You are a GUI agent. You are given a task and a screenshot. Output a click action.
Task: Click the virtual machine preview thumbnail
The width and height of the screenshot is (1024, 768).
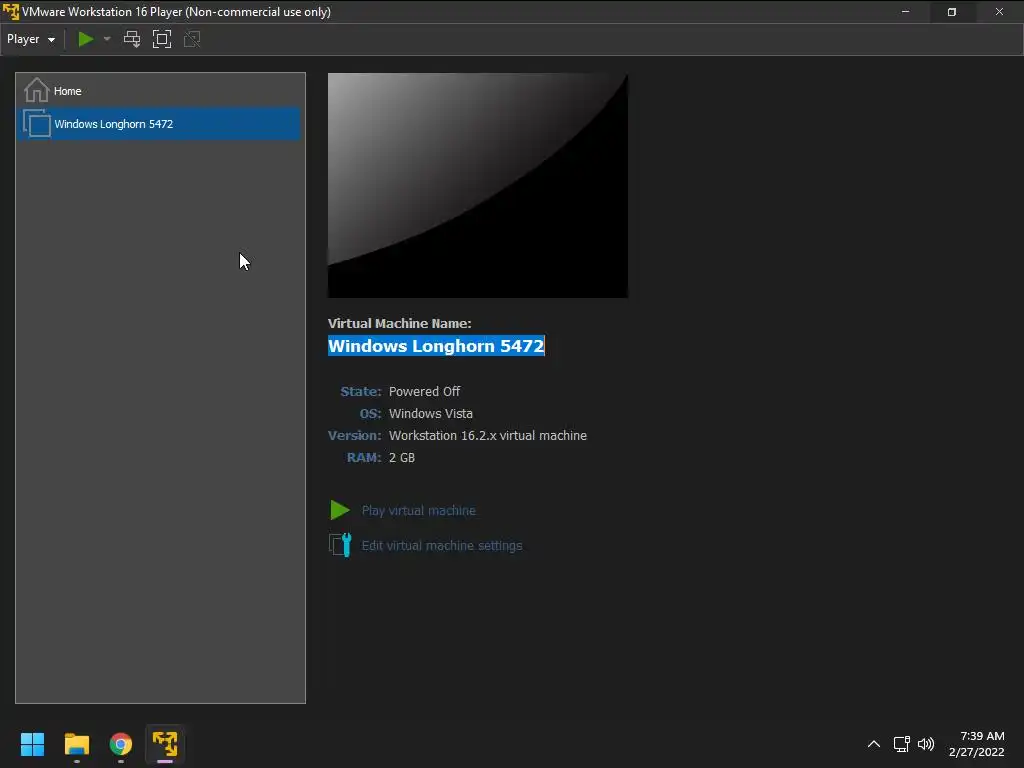coord(477,185)
